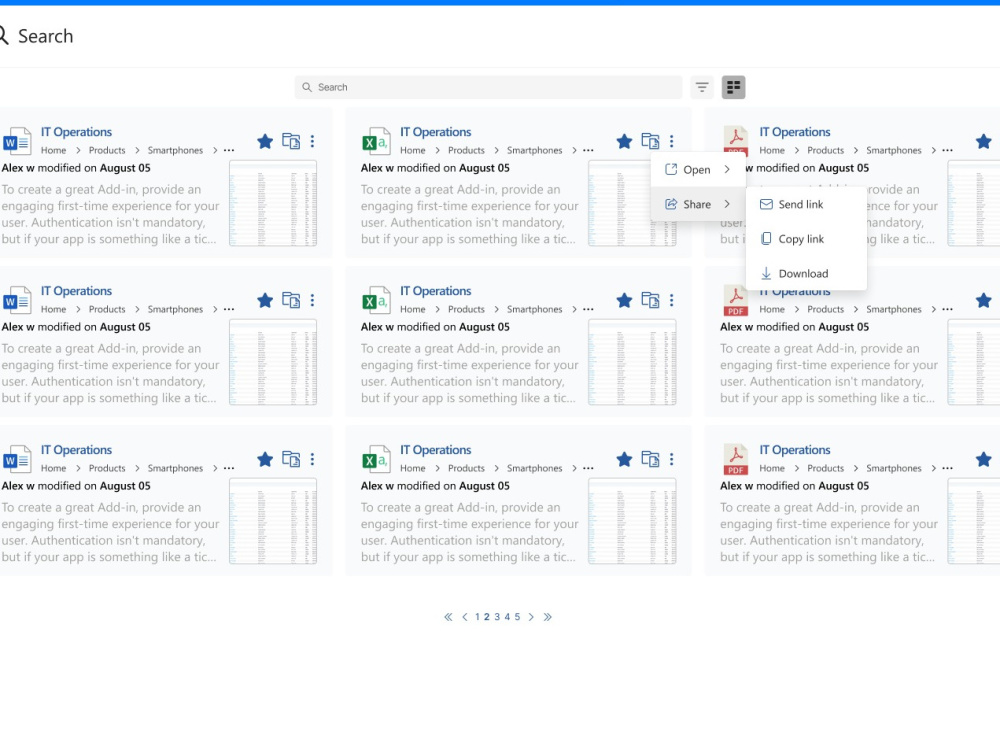Click the preview icon on the bottom-row Excel card
Viewport: 1000px width, 750px height.
tap(650, 459)
